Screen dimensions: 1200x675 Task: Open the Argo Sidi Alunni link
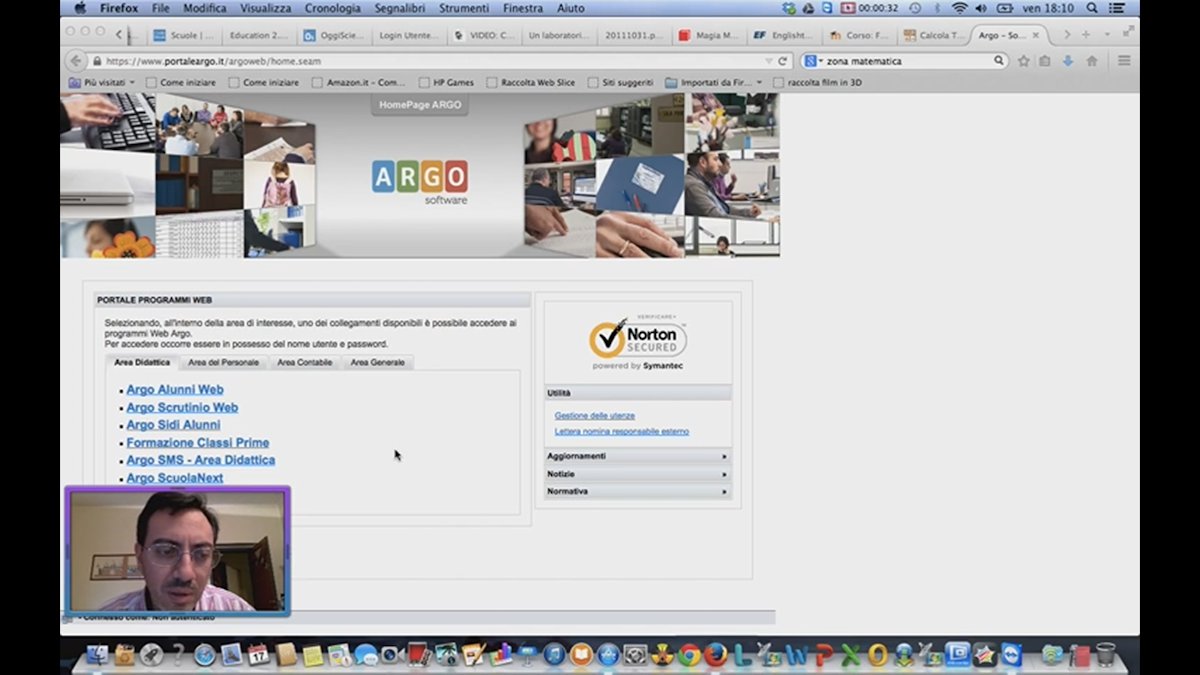click(x=173, y=425)
